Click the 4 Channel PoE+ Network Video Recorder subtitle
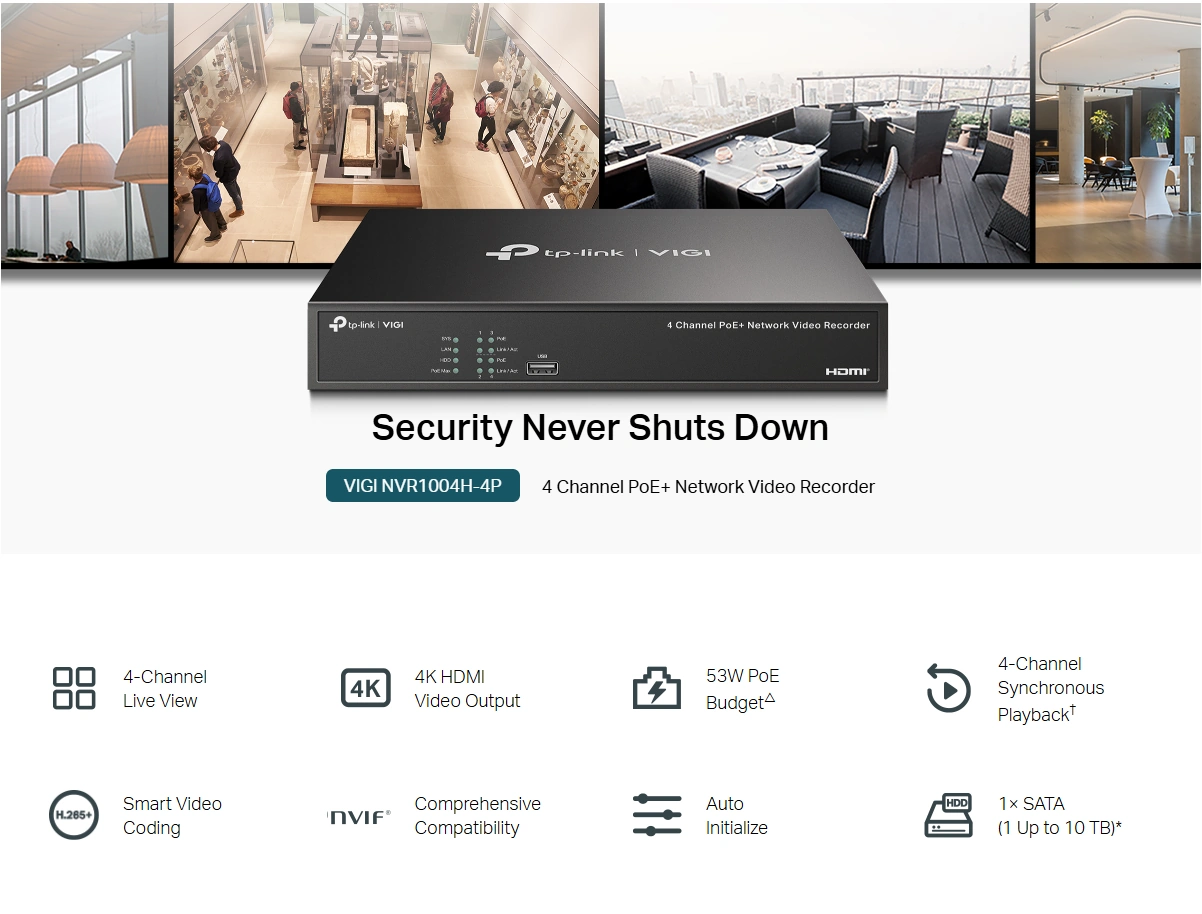 coord(708,487)
